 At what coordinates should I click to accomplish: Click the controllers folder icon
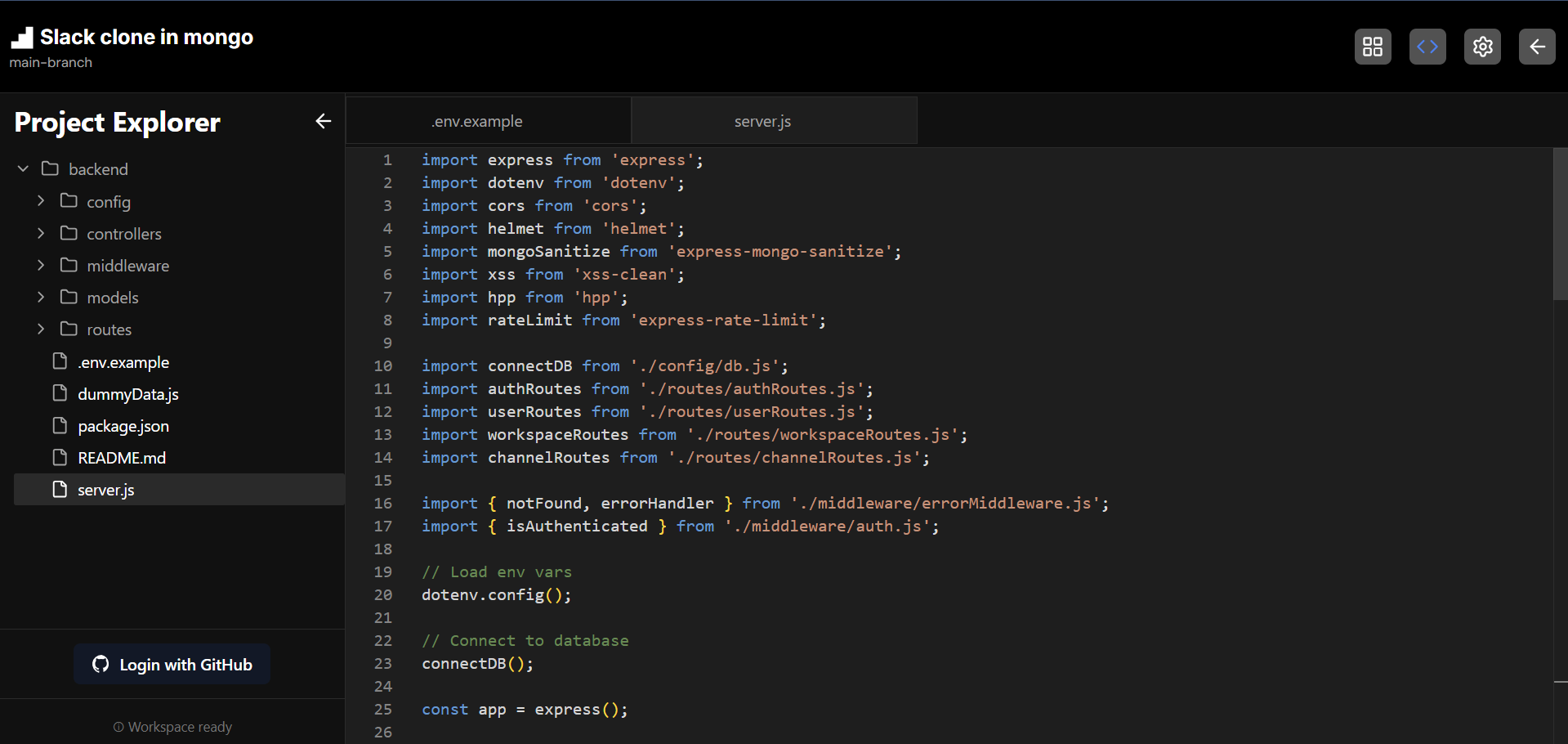click(69, 233)
